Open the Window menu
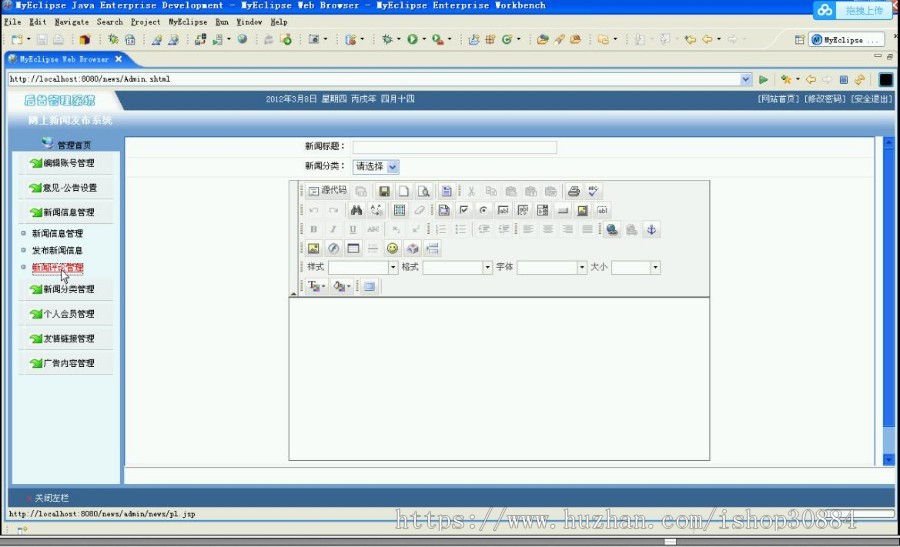900x547 pixels. [x=249, y=22]
